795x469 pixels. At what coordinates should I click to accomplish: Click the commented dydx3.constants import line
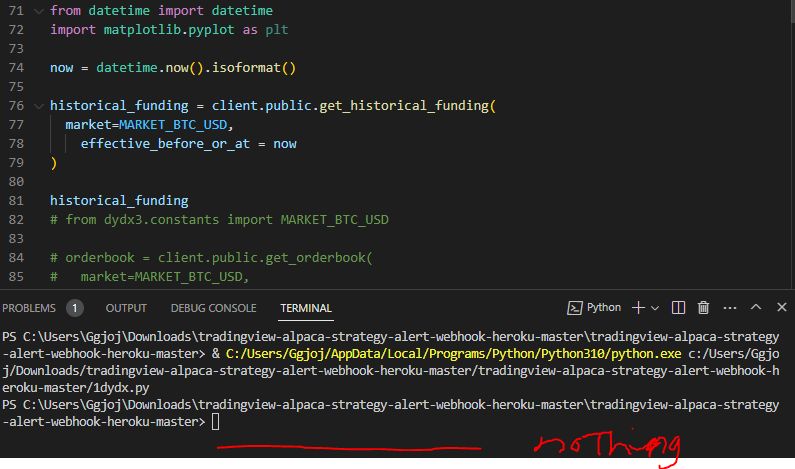(x=219, y=220)
